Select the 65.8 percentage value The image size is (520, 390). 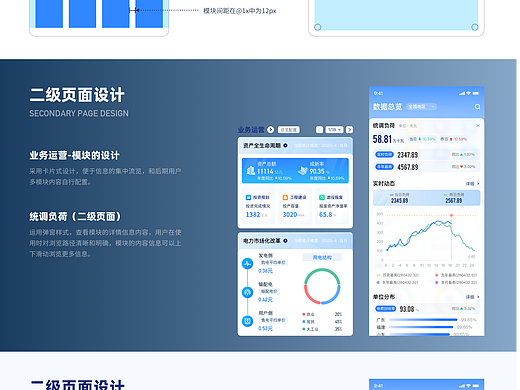(x=326, y=215)
